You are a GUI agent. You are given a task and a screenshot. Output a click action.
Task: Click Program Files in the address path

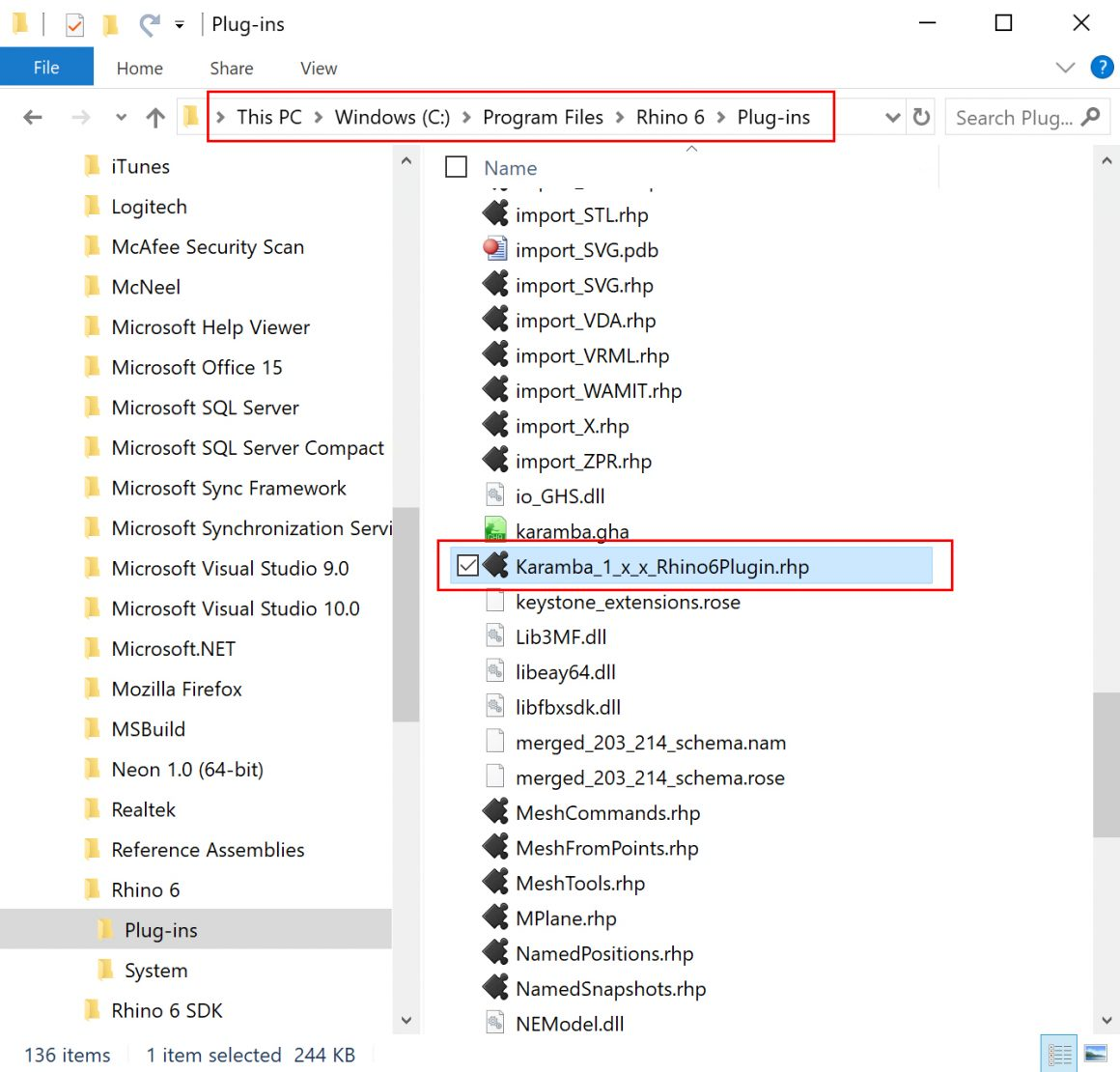[x=544, y=117]
